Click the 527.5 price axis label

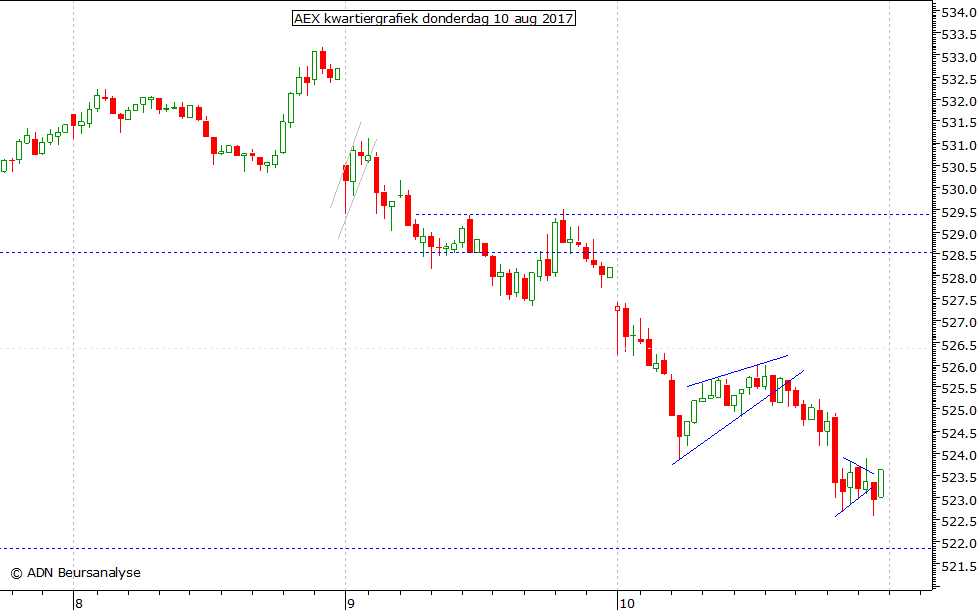tap(959, 301)
